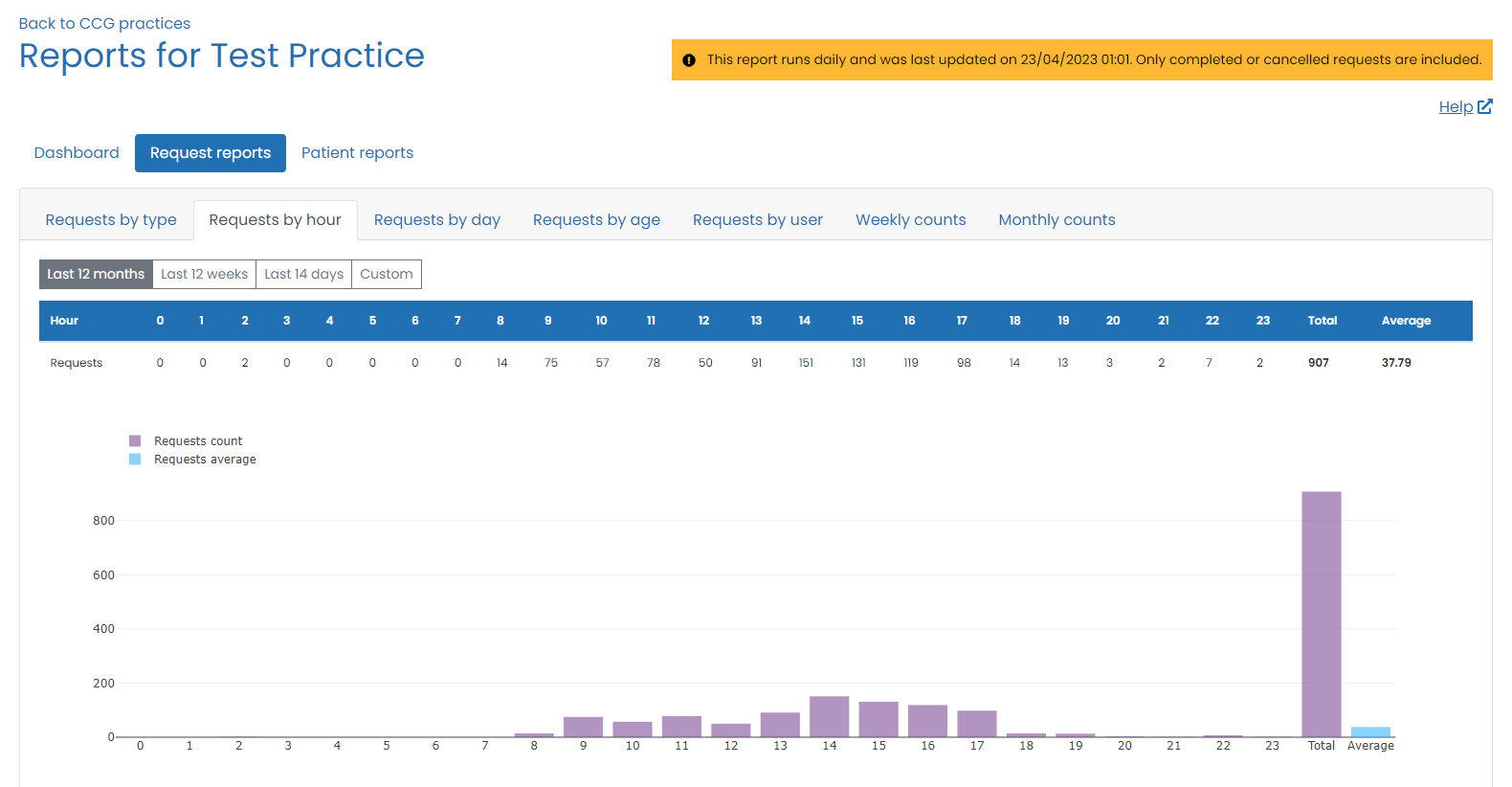Select the Last 12 months range
This screenshot has width=1512, height=787.
pyautogui.click(x=96, y=274)
